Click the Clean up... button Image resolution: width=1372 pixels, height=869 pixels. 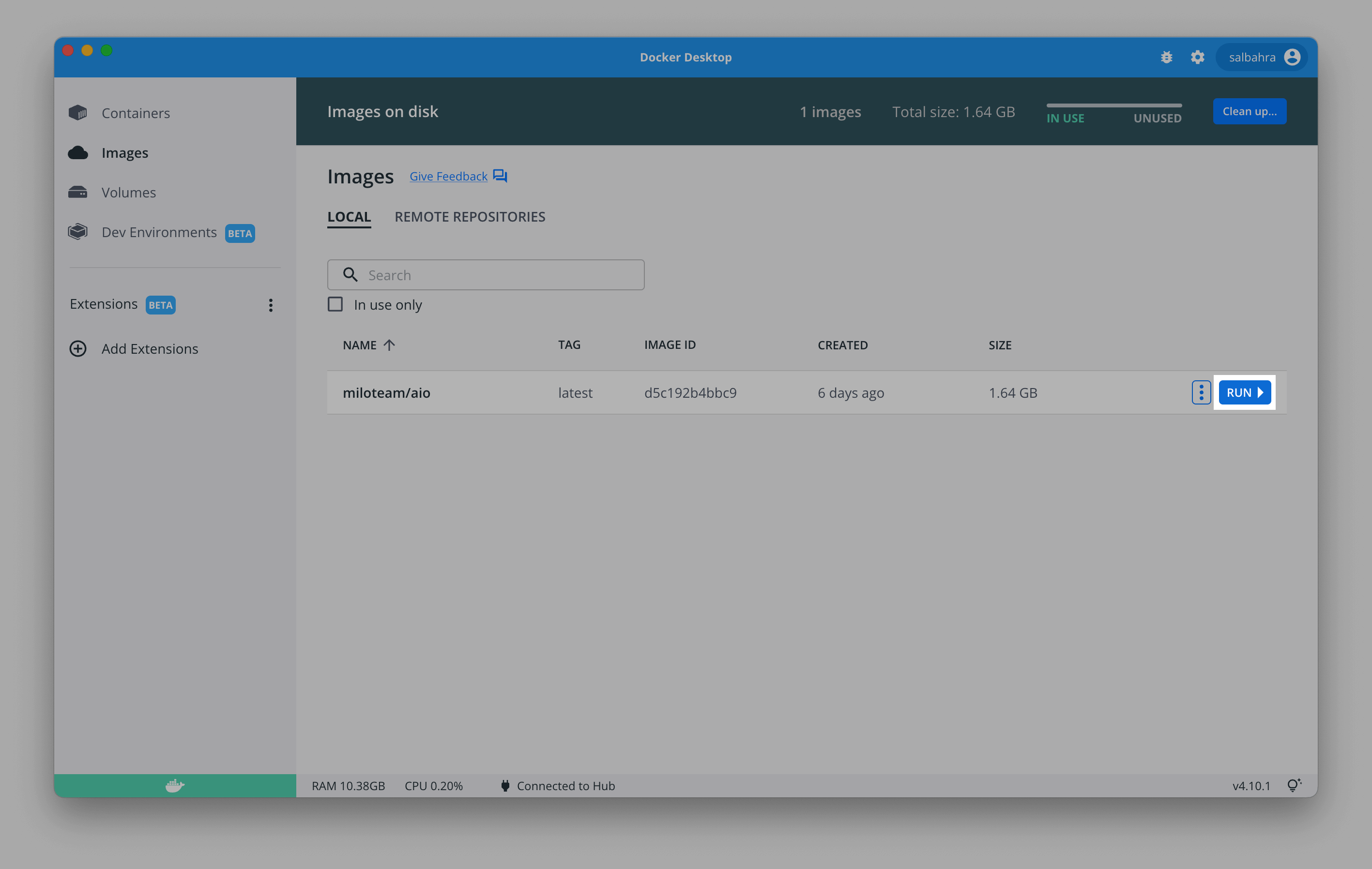1250,112
